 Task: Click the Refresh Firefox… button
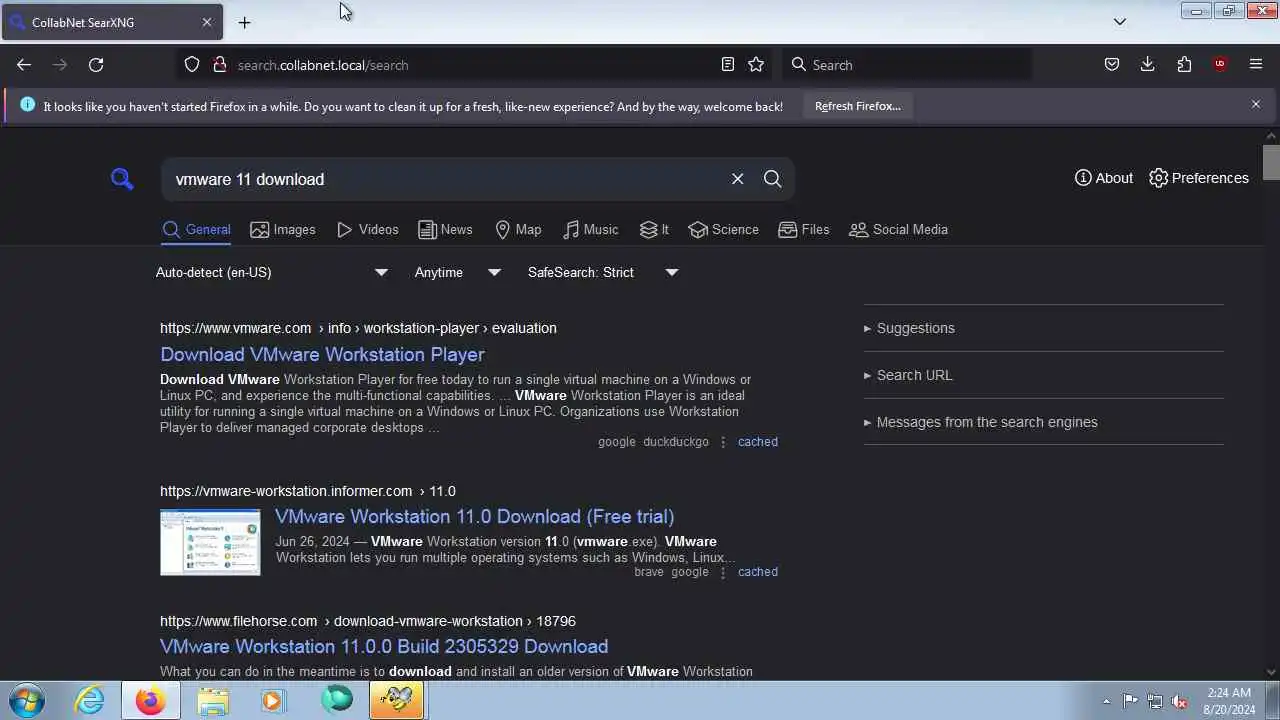858,106
